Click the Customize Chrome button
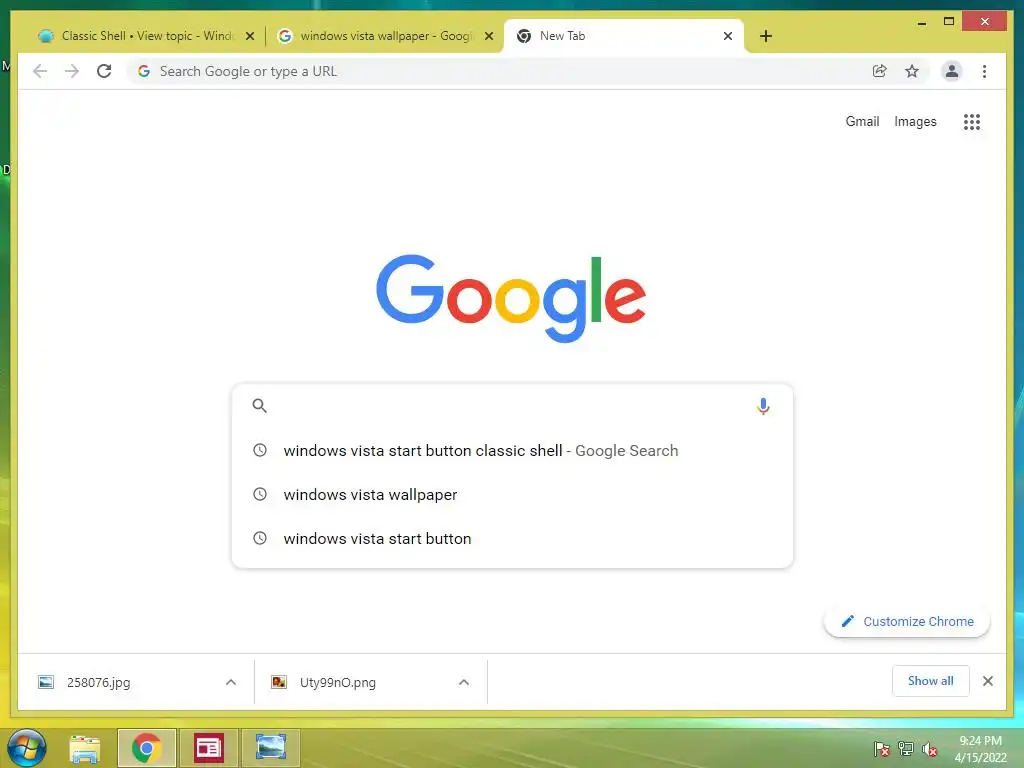 coord(907,621)
